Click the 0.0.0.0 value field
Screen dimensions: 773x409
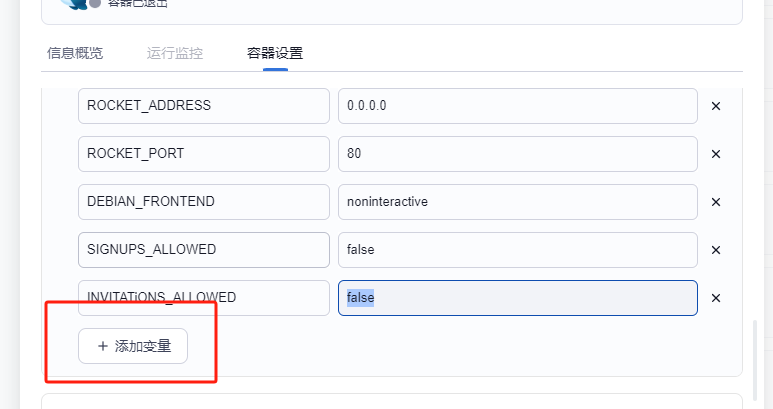tap(517, 106)
